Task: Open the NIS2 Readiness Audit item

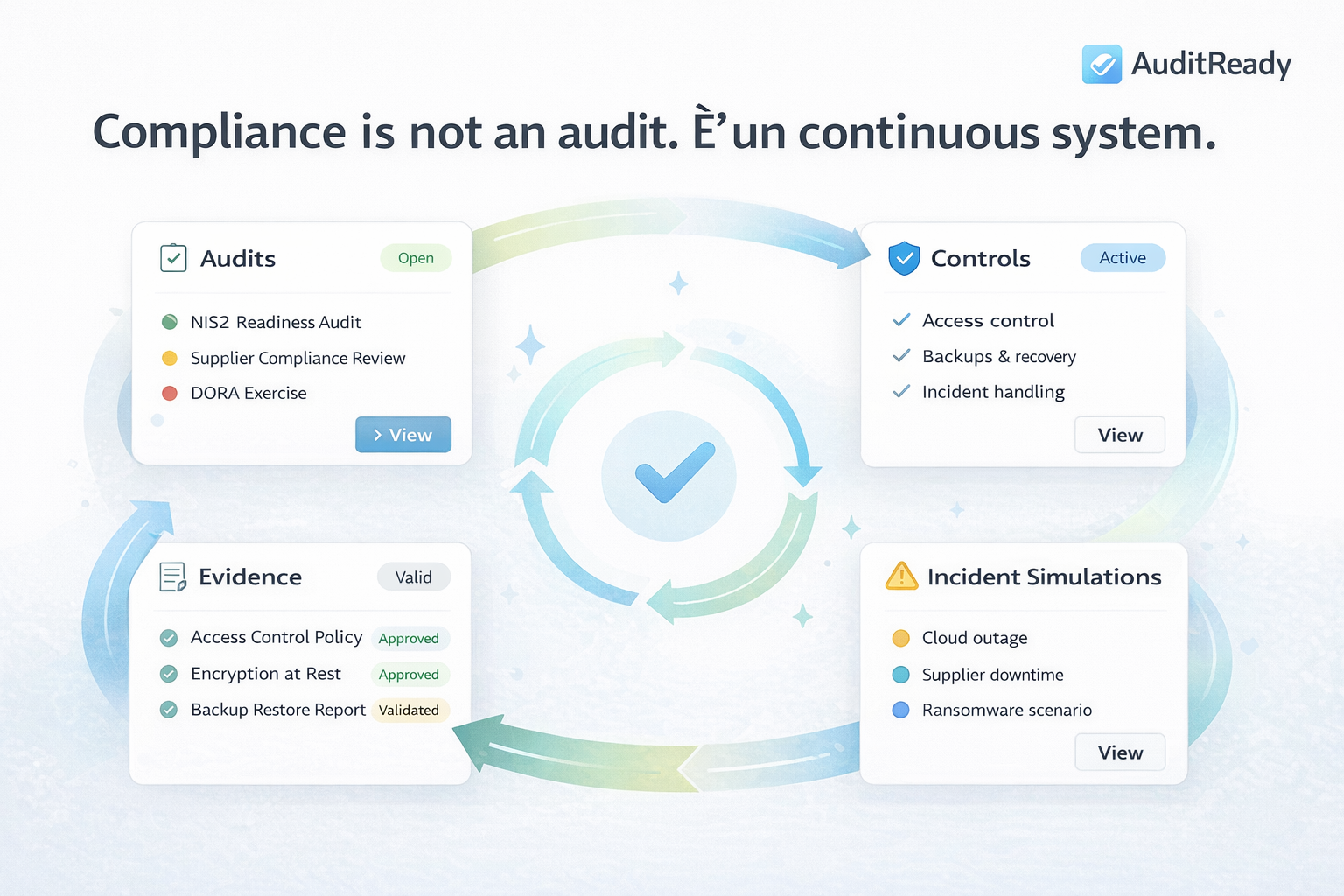Action: 276,322
